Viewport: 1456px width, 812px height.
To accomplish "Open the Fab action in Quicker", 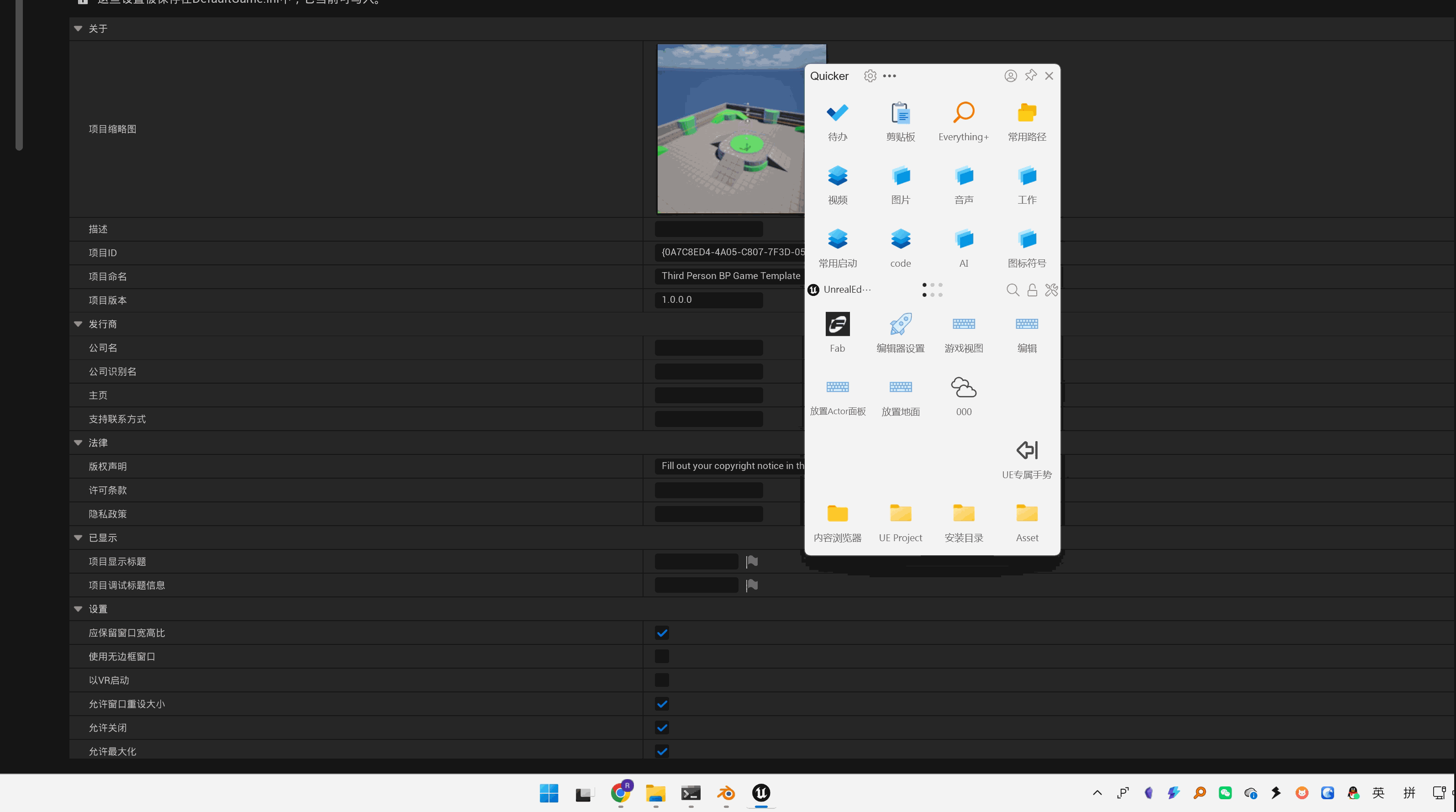I will point(837,324).
